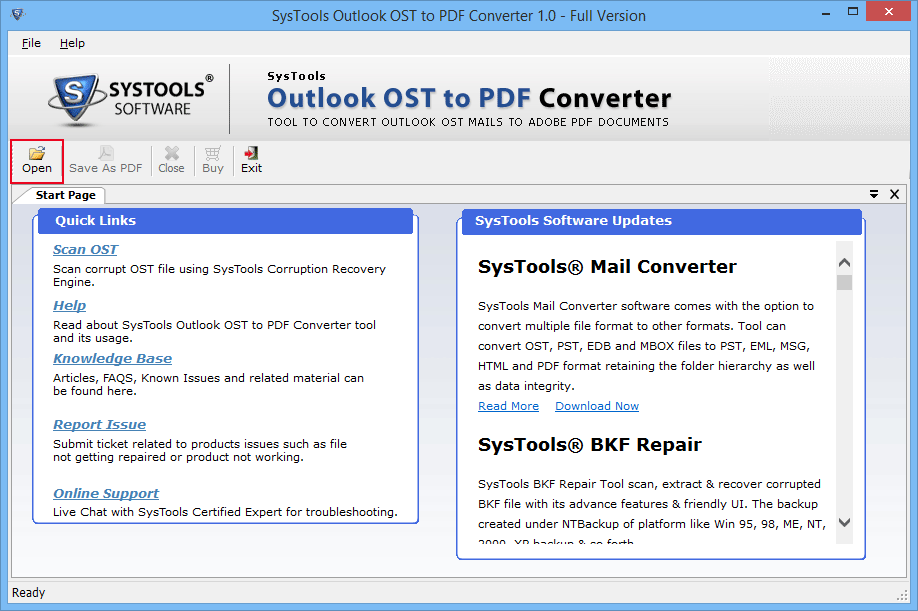Image resolution: width=918 pixels, height=611 pixels.
Task: Click the updates panel scroll down arrow
Action: tap(844, 522)
